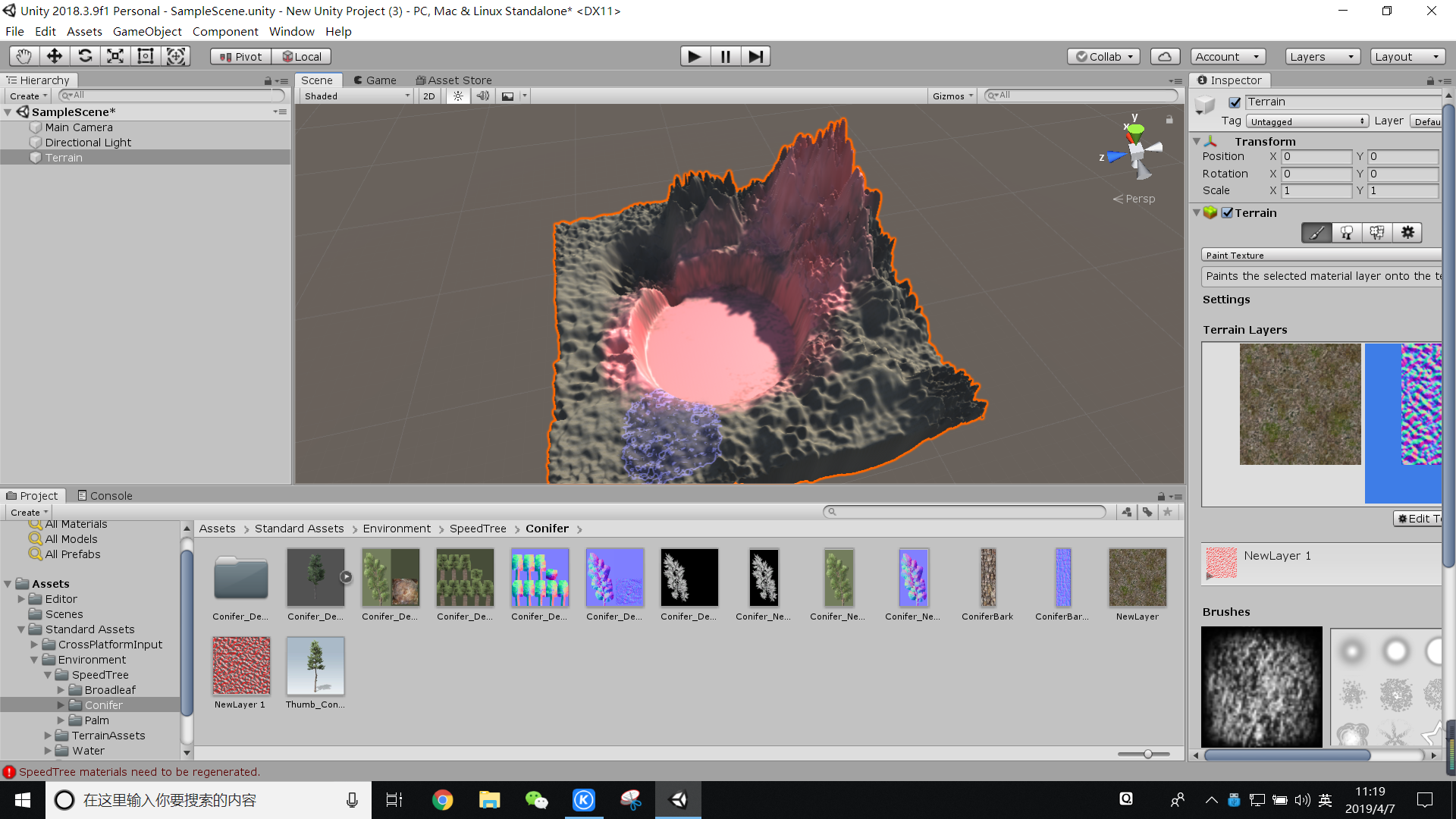
Task: Open the Layers dropdown
Action: tap(1323, 56)
